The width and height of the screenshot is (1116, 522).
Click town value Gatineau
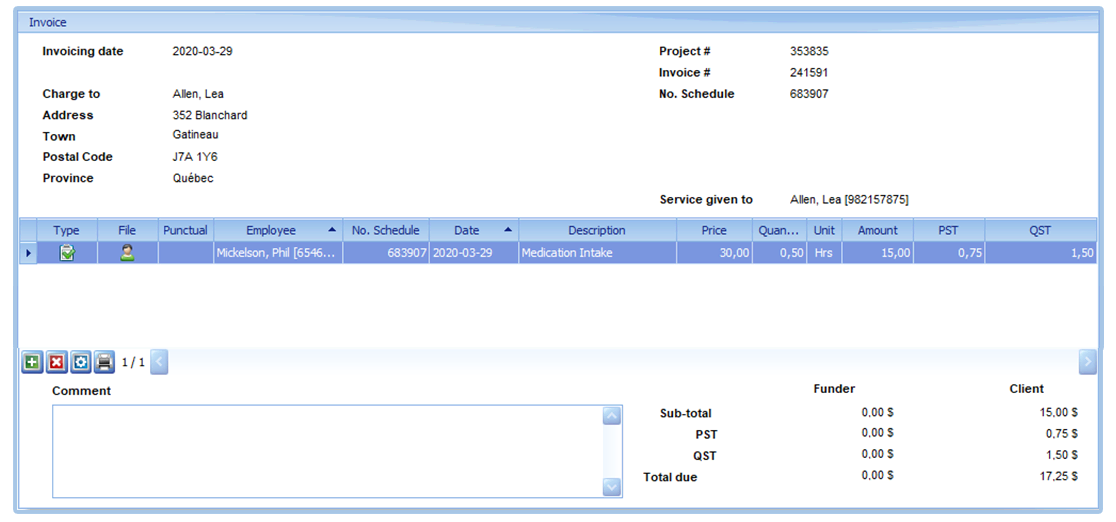[x=195, y=135]
